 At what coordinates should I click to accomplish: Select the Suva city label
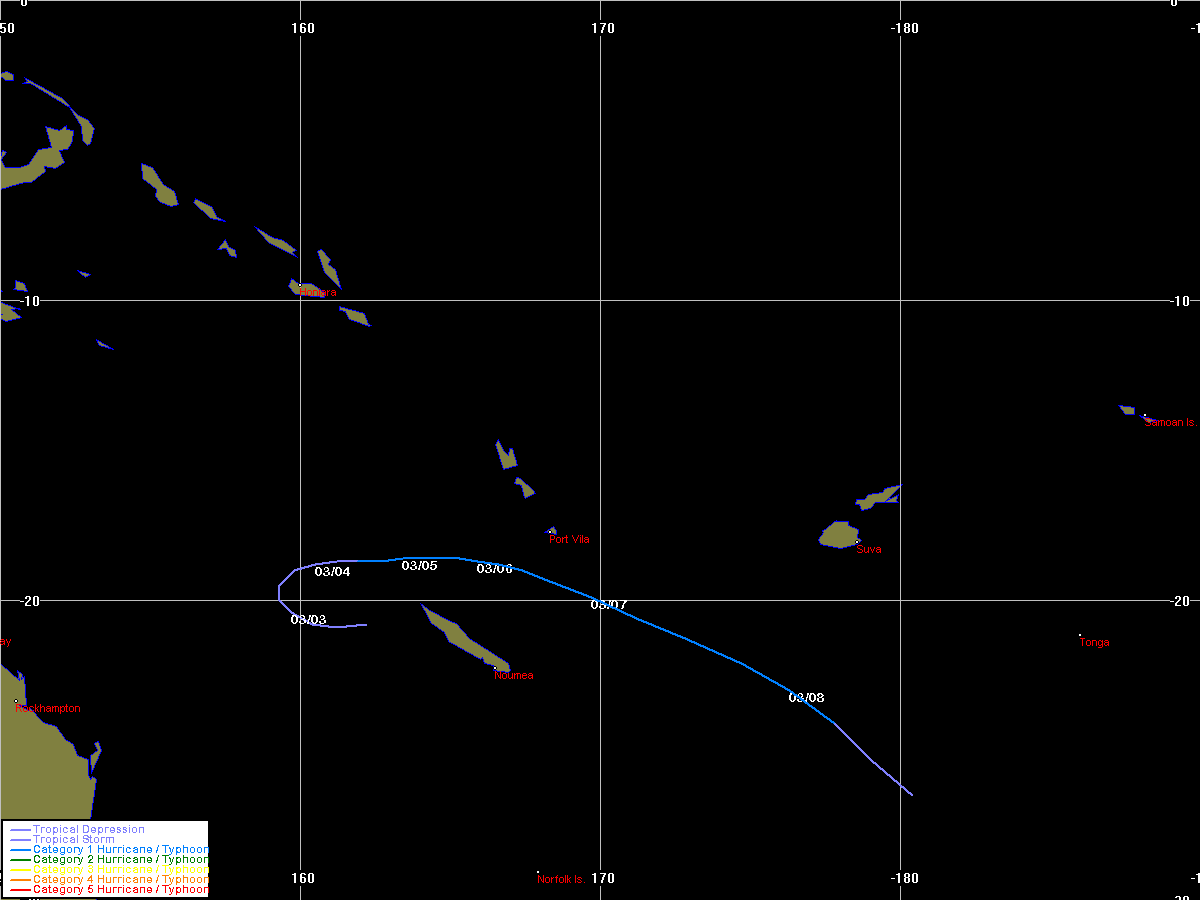click(869, 550)
